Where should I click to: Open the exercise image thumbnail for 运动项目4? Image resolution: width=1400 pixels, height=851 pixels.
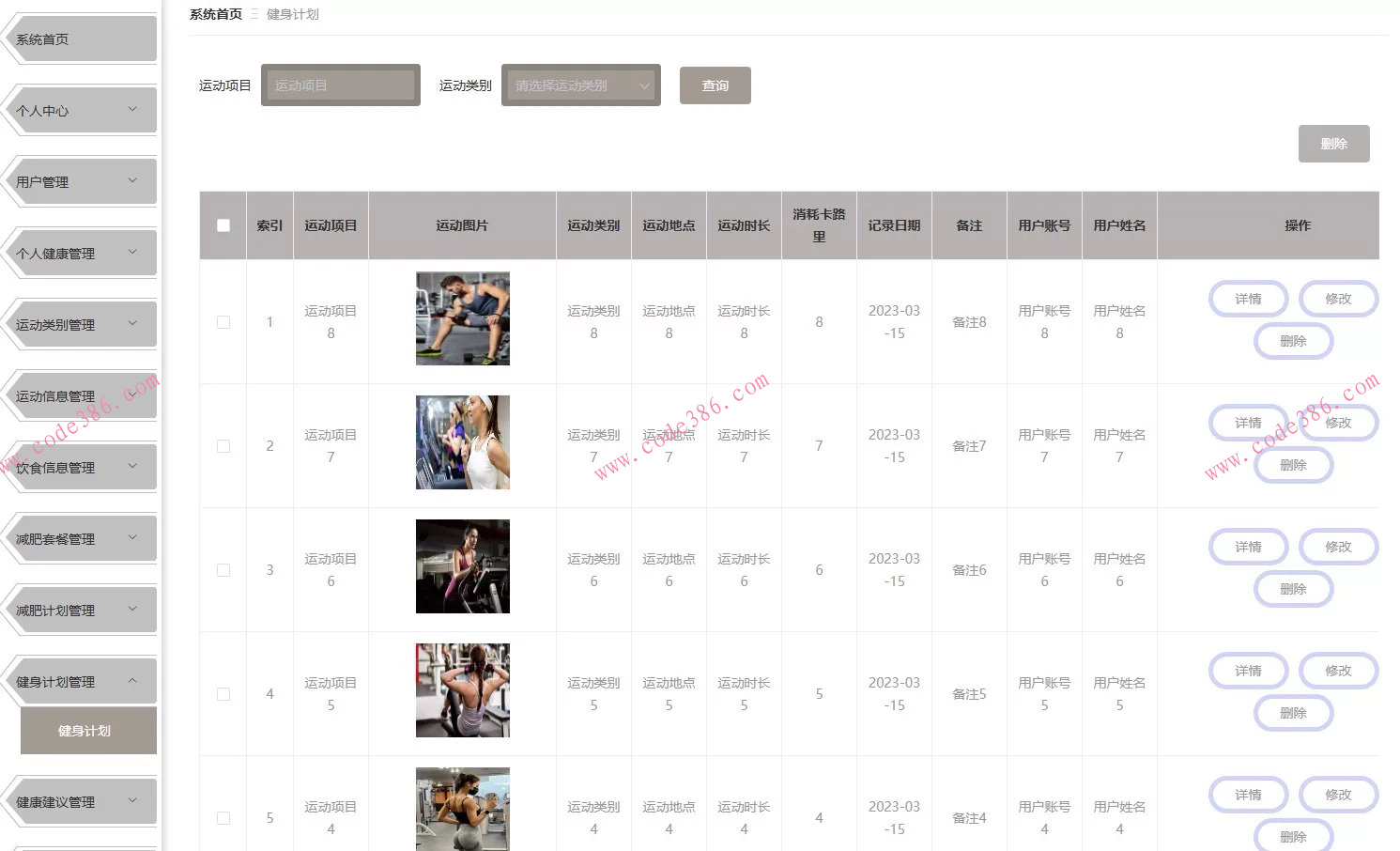tap(463, 810)
